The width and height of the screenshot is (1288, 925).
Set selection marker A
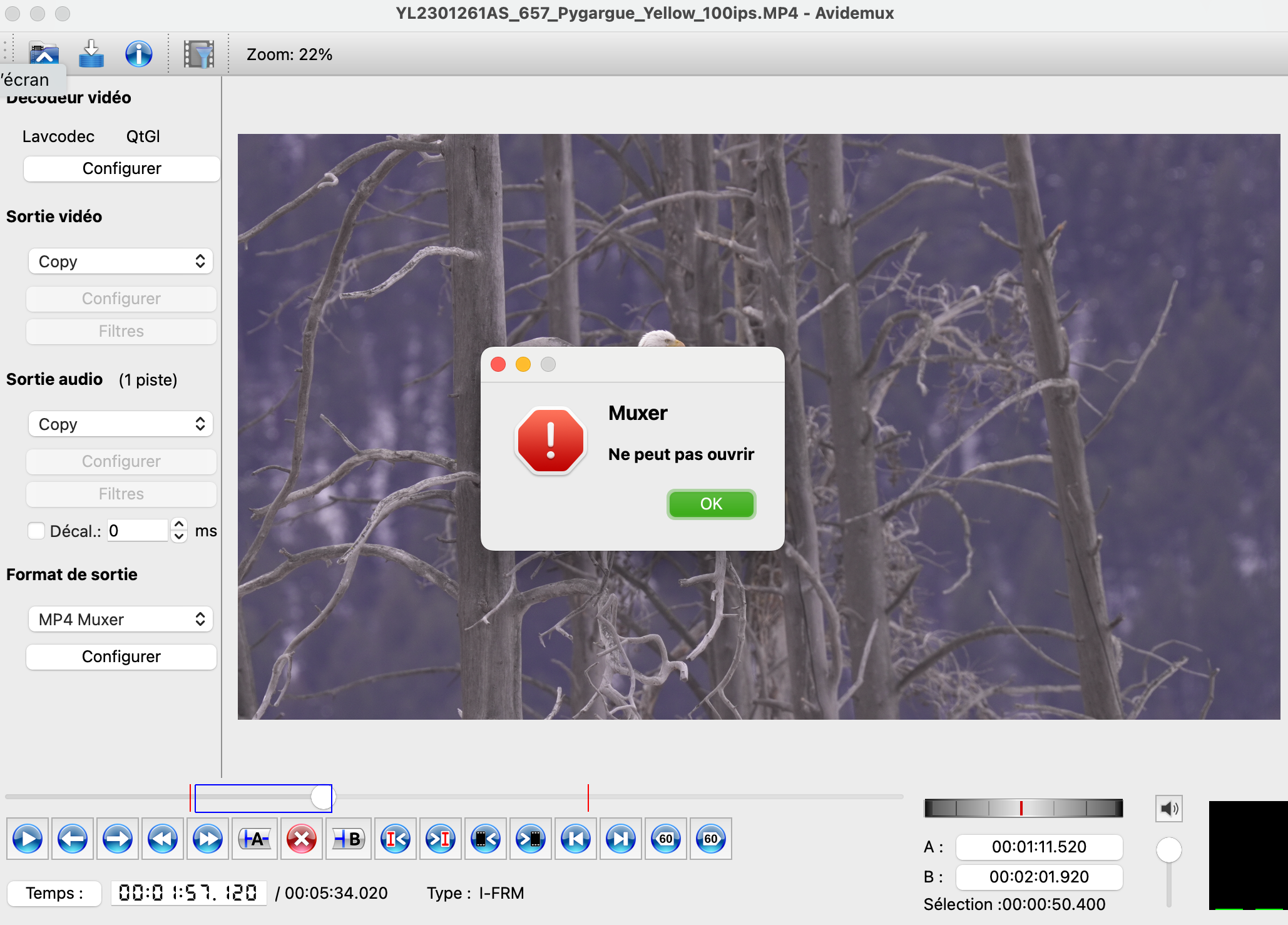click(255, 839)
